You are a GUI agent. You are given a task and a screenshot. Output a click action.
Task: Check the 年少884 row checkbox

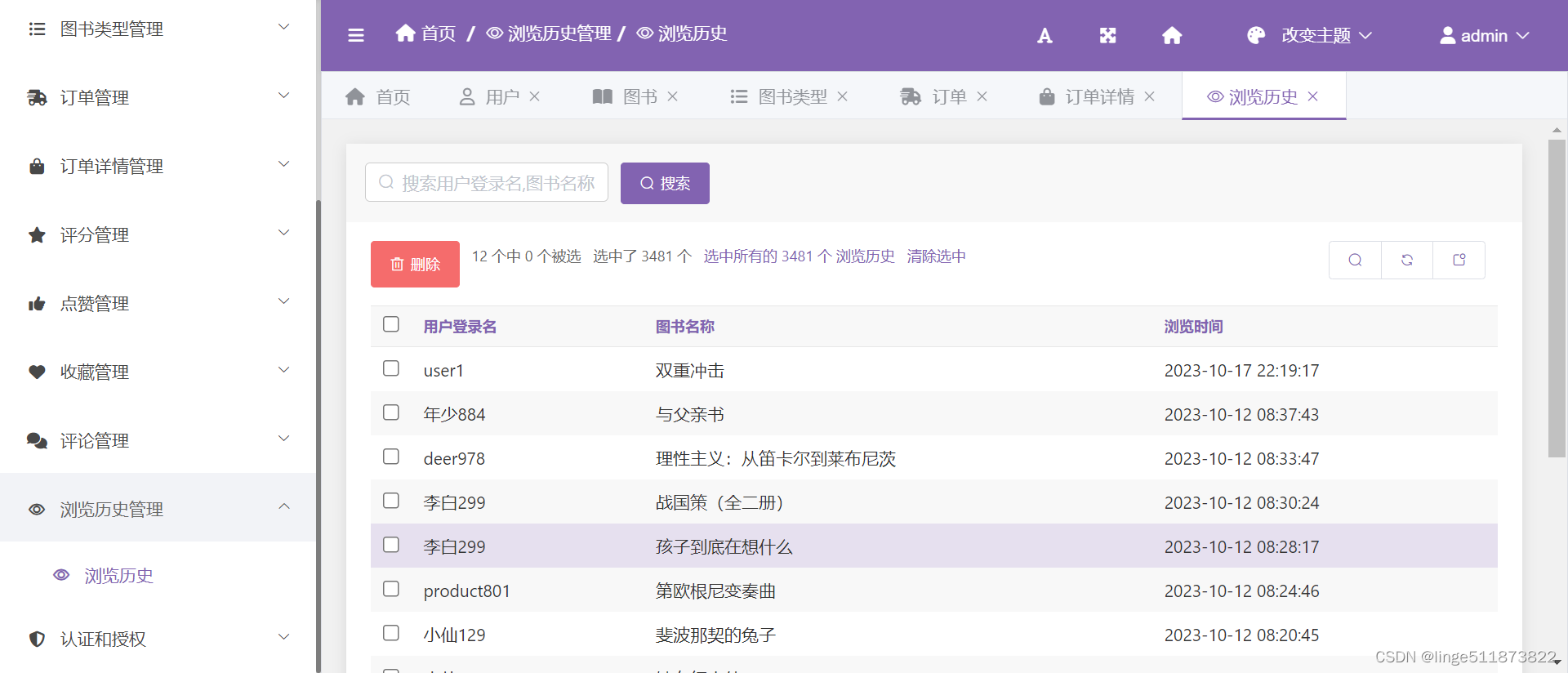pos(391,412)
